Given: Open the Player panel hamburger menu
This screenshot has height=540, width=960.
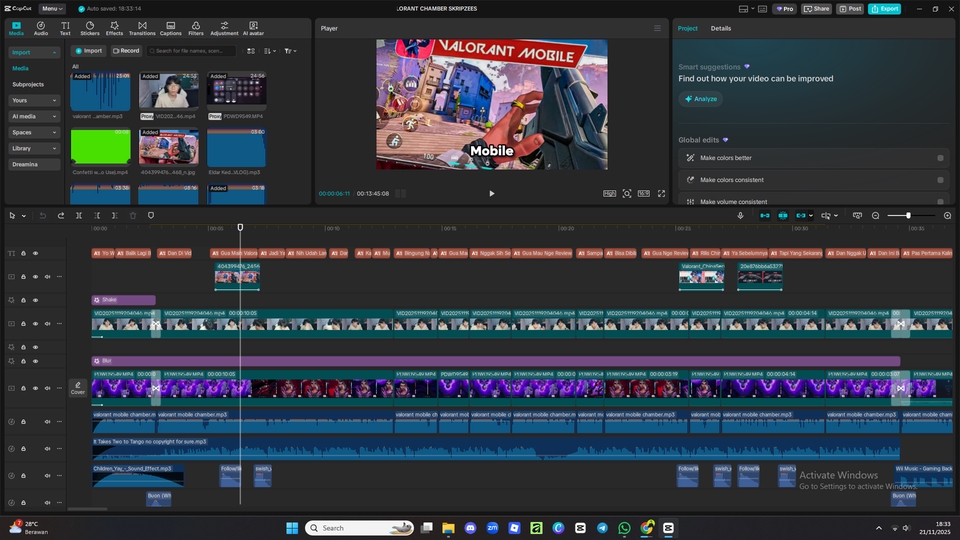Looking at the screenshot, I should pyautogui.click(x=657, y=28).
